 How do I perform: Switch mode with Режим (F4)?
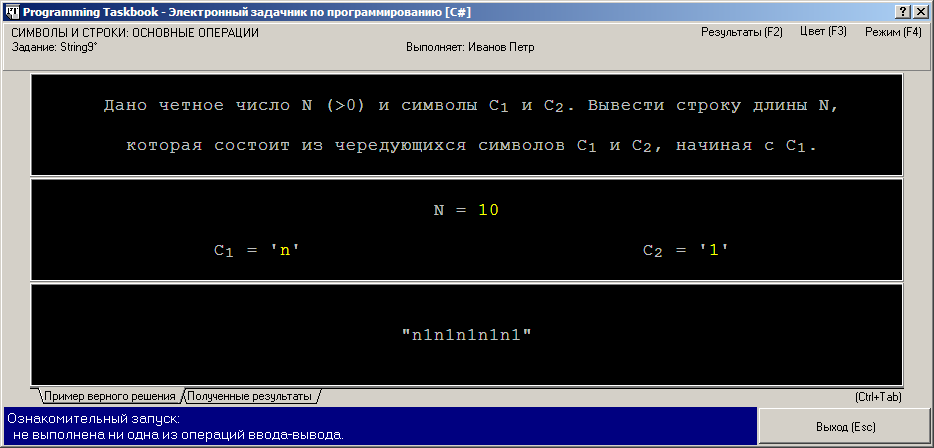pyautogui.click(x=892, y=32)
